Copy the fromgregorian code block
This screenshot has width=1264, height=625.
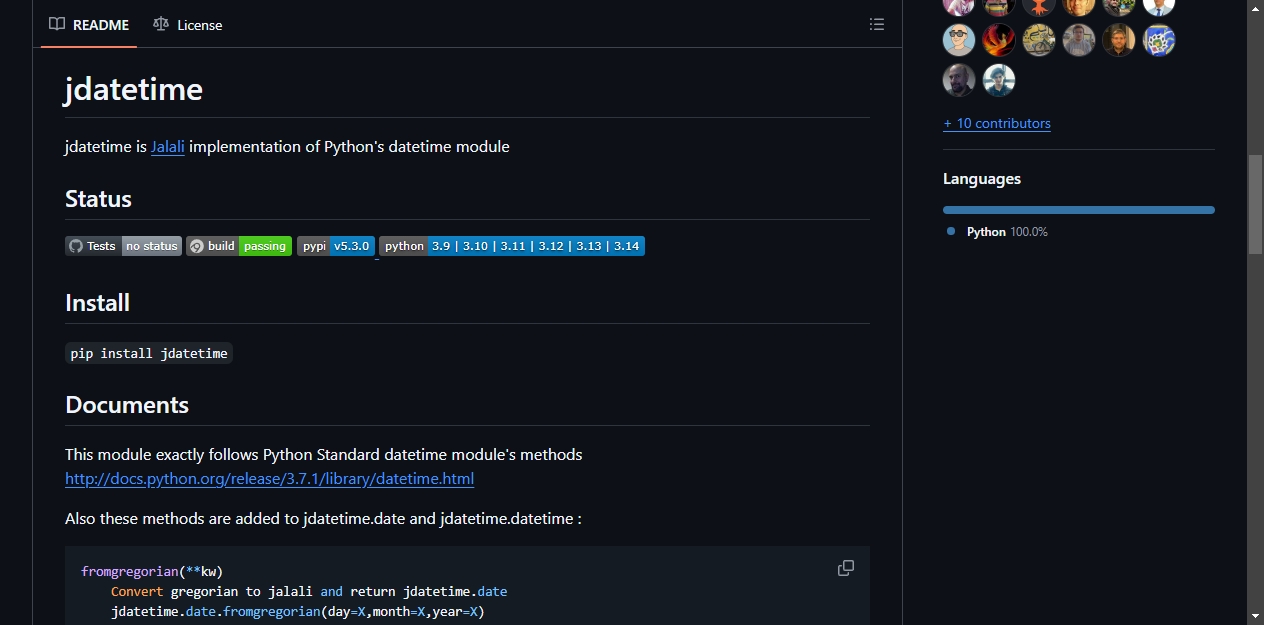click(846, 568)
